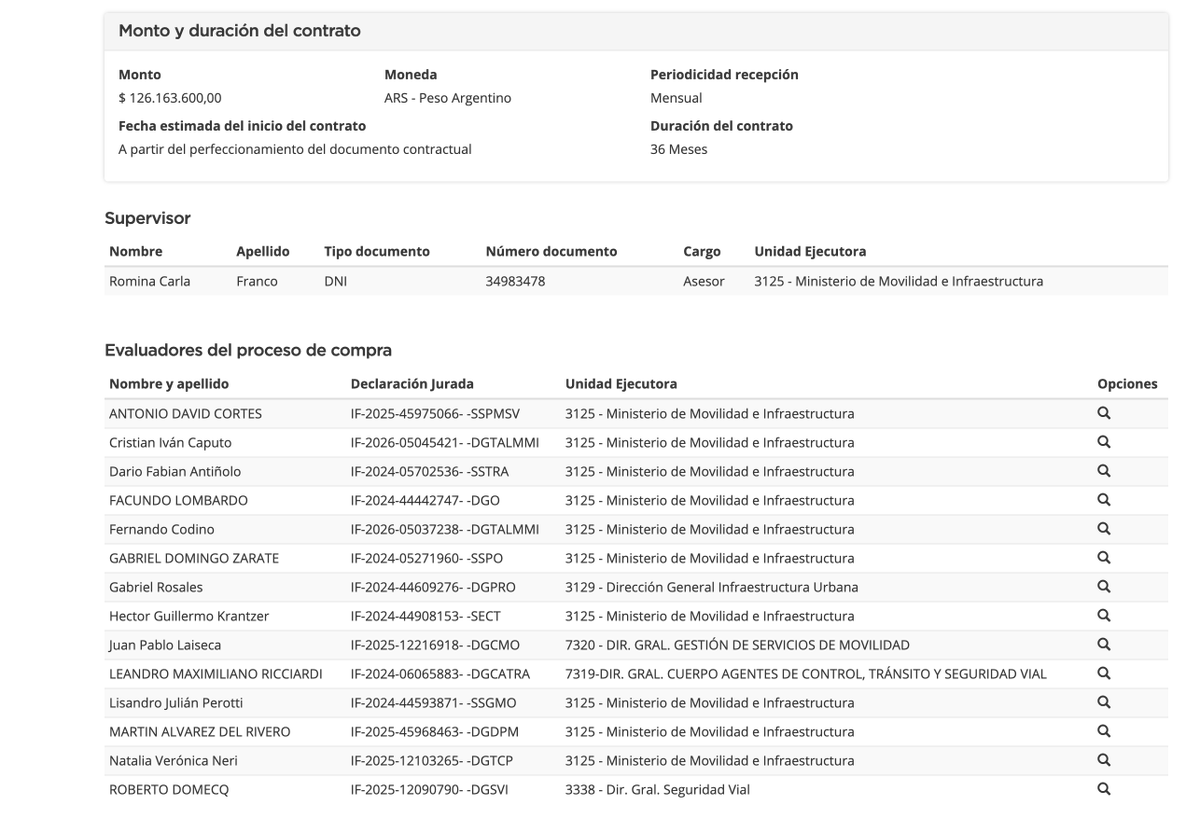Image resolution: width=1200 pixels, height=819 pixels.
Task: Click the 'Mensual' periodicity value
Action: pyautogui.click(x=676, y=98)
